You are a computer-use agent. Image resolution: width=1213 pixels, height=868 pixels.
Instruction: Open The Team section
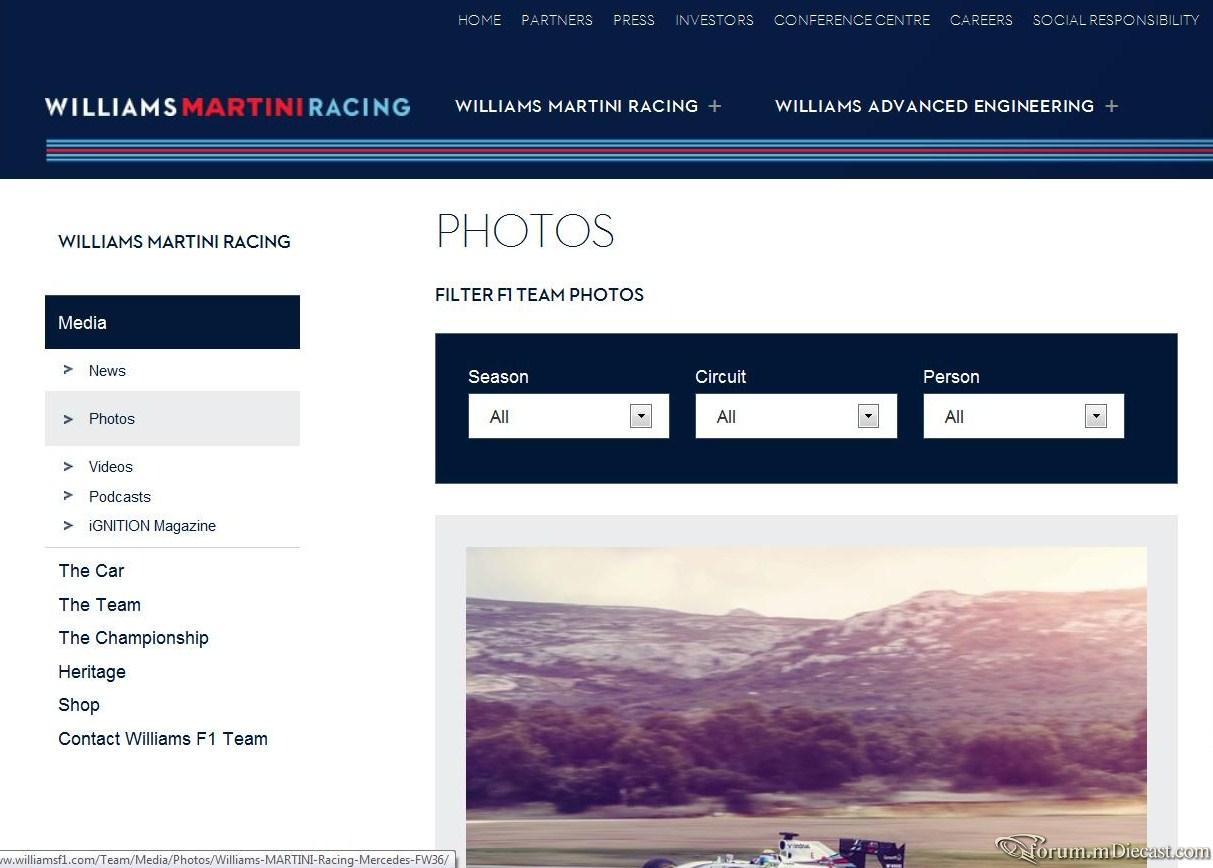pyautogui.click(x=99, y=605)
